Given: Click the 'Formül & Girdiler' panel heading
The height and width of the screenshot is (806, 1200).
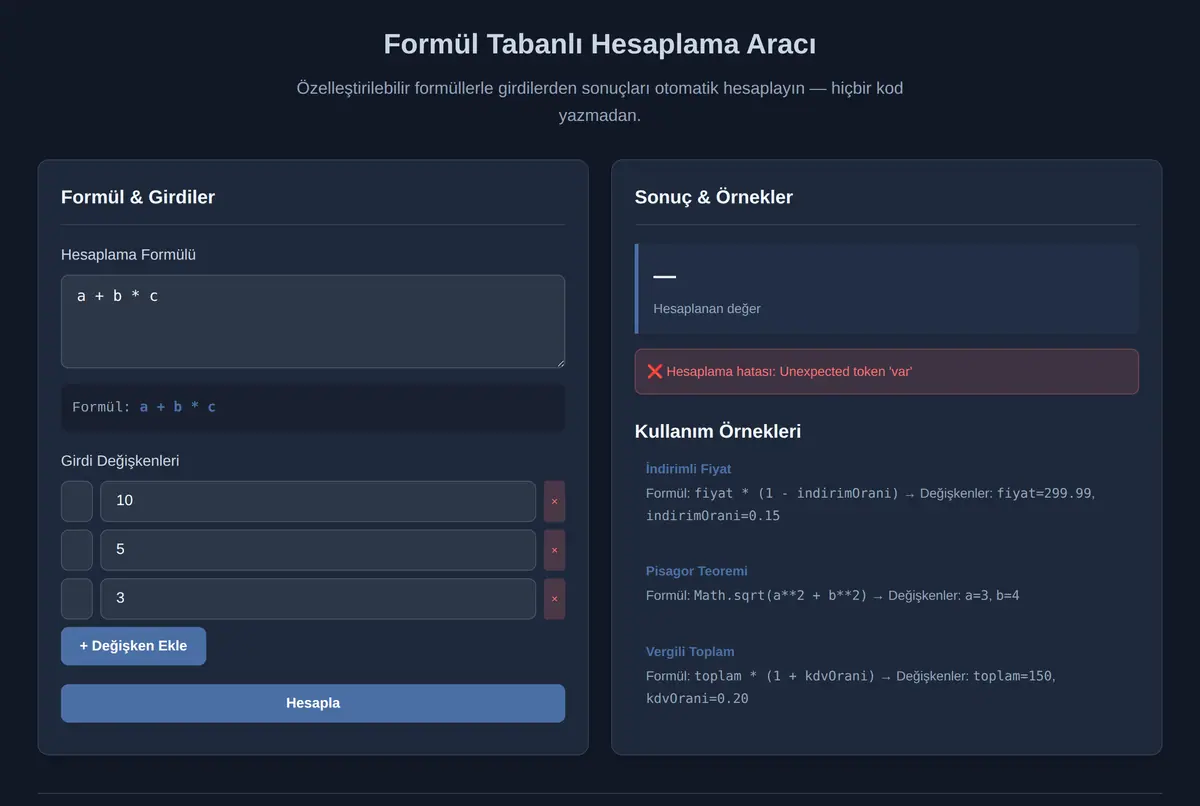Looking at the screenshot, I should point(138,197).
